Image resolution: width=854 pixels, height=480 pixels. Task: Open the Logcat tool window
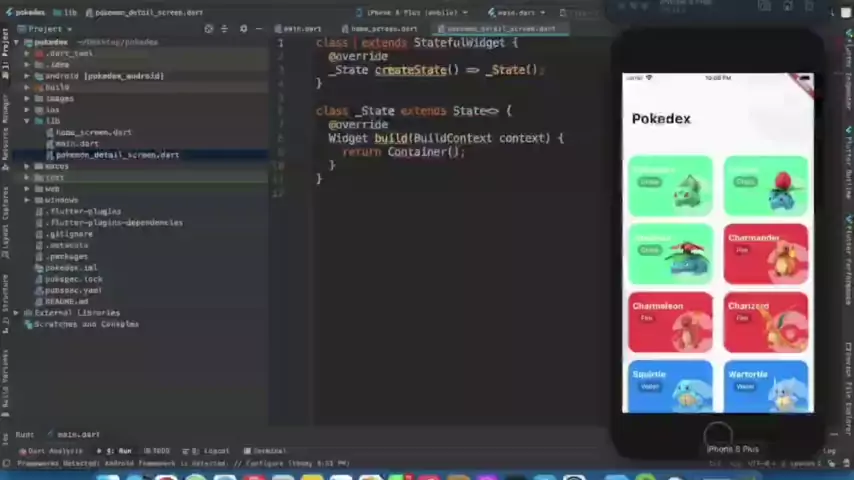point(206,451)
